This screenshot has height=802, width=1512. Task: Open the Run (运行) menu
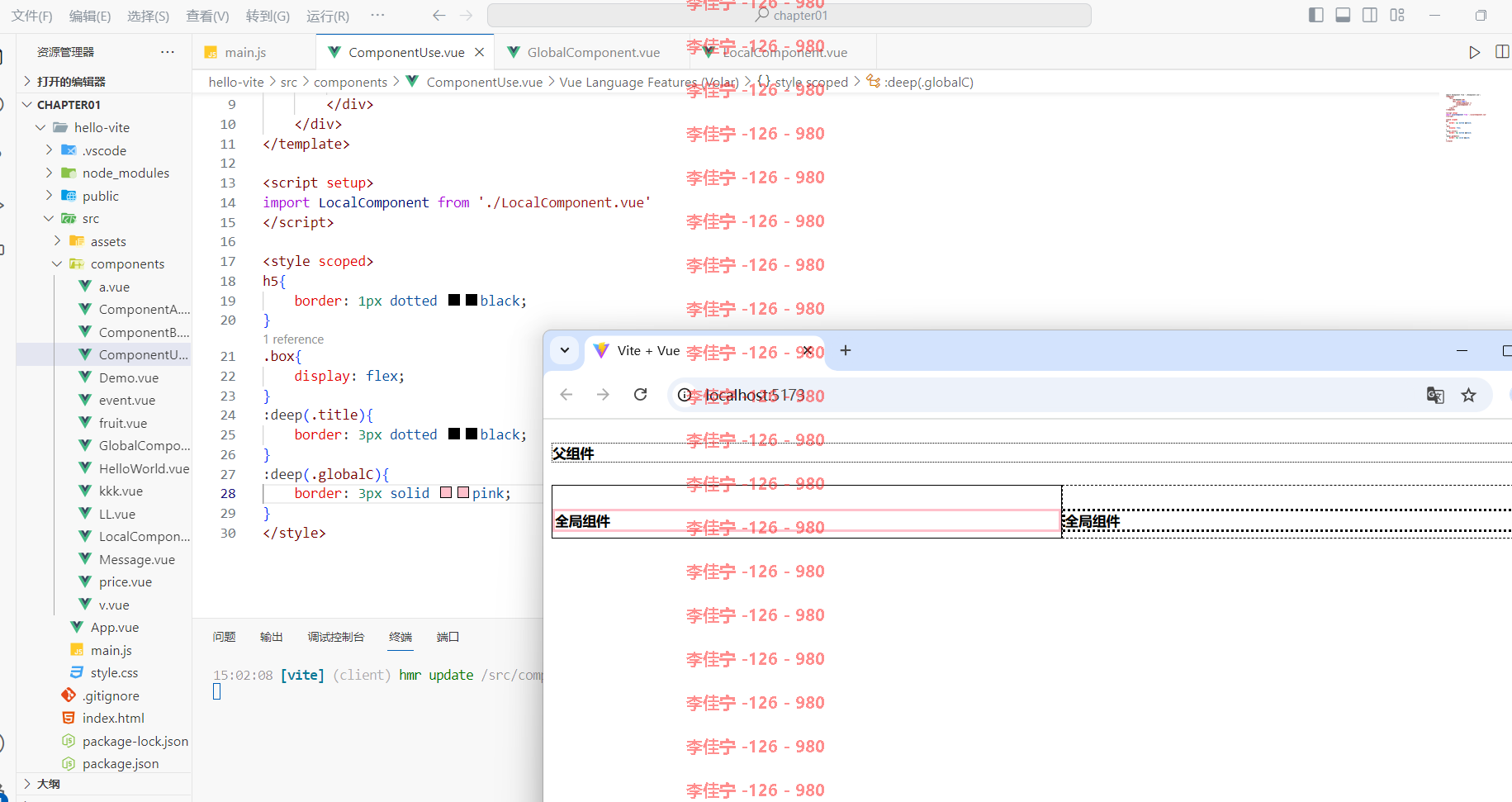(328, 16)
